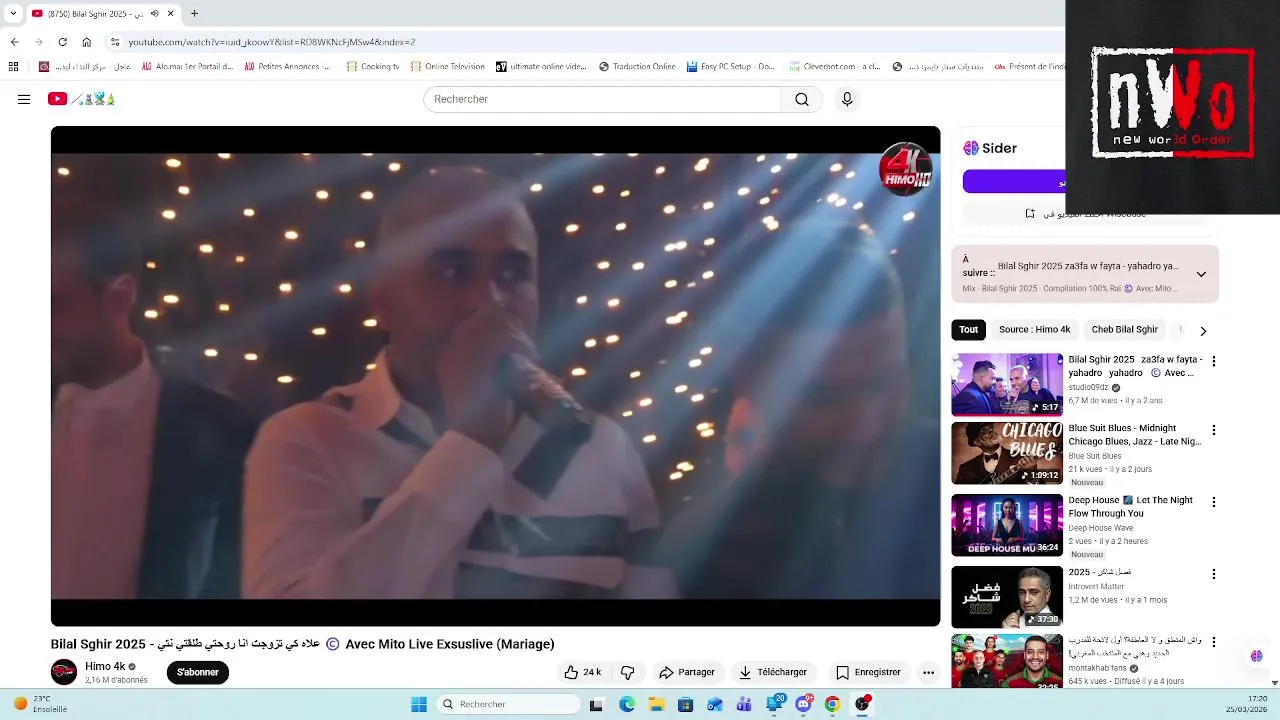
Task: Select the YouTube URL in the address bar
Action: tap(271, 42)
